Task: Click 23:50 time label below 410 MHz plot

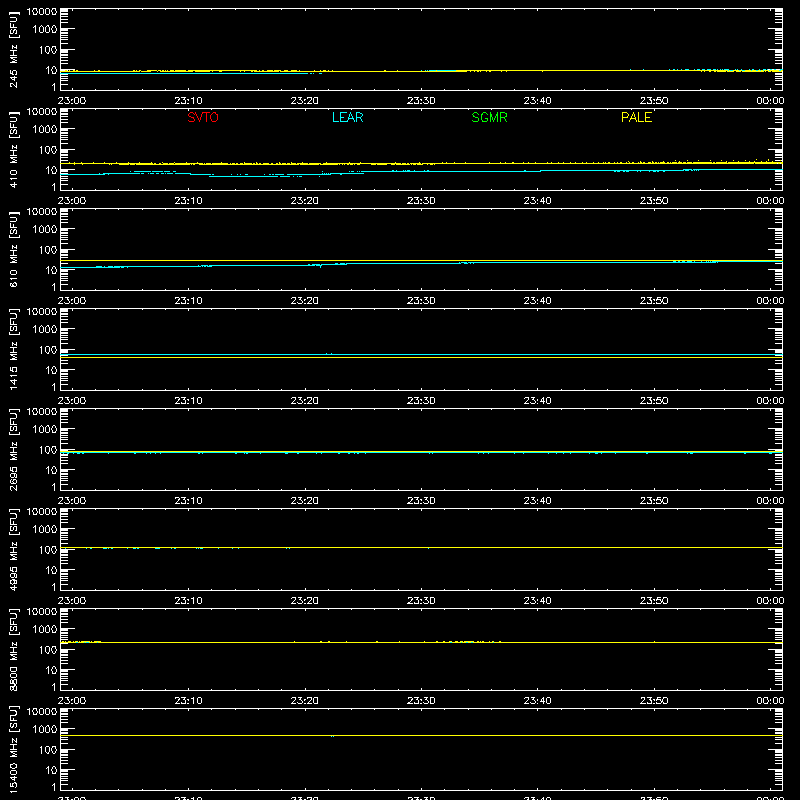Action: click(x=654, y=201)
